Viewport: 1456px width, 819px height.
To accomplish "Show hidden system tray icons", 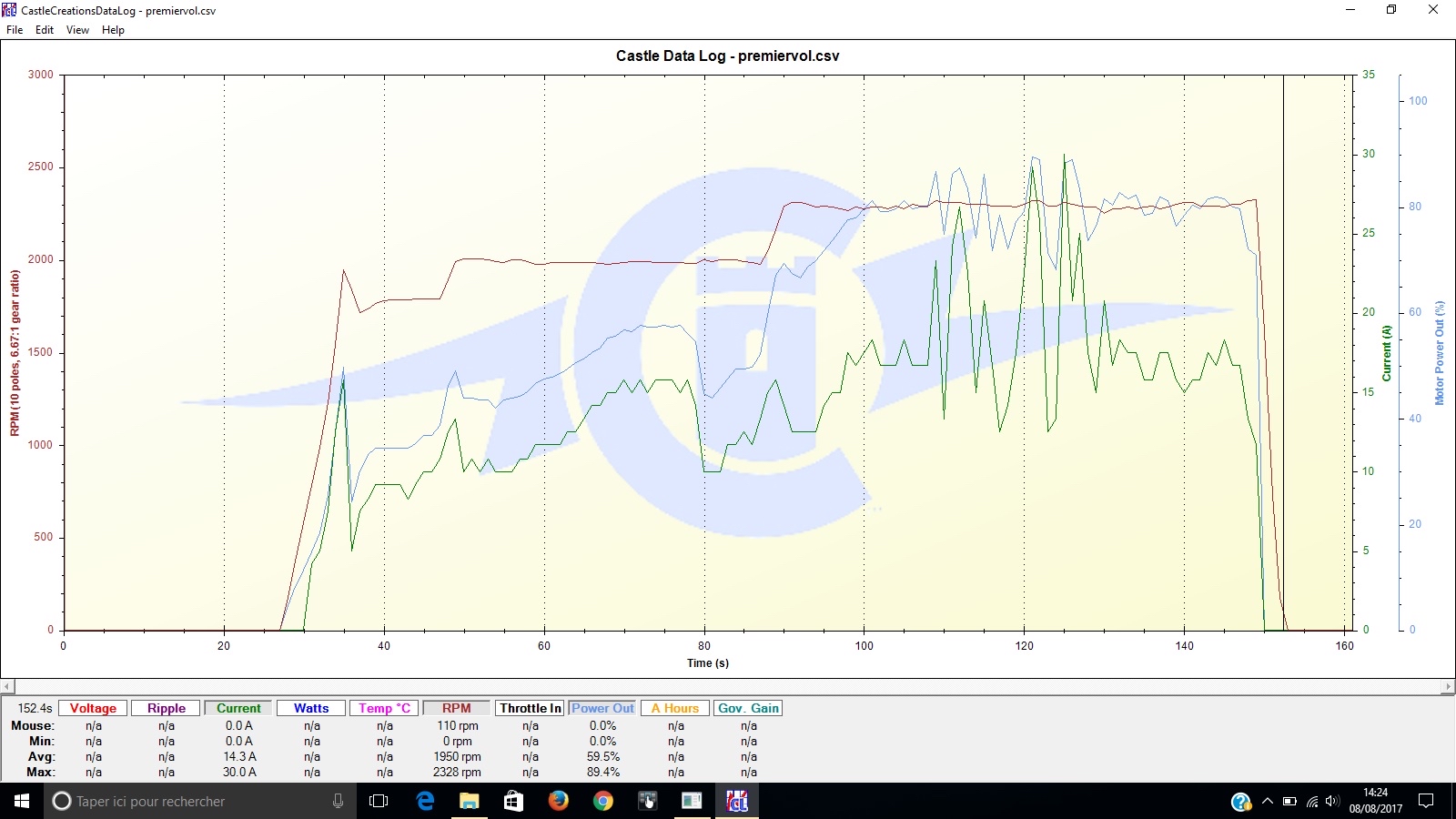I will [x=1267, y=802].
